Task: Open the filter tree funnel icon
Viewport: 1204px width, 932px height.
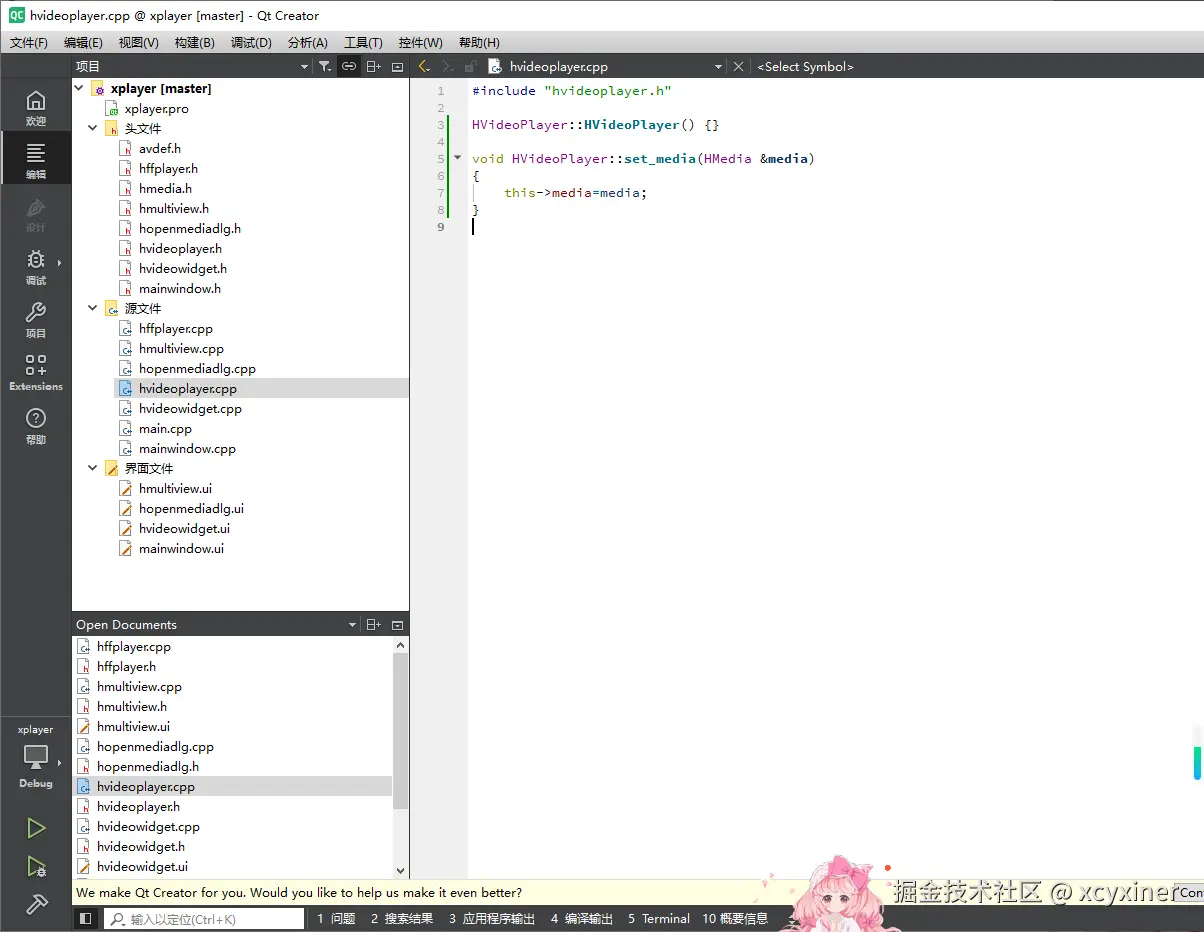Action: click(325, 66)
